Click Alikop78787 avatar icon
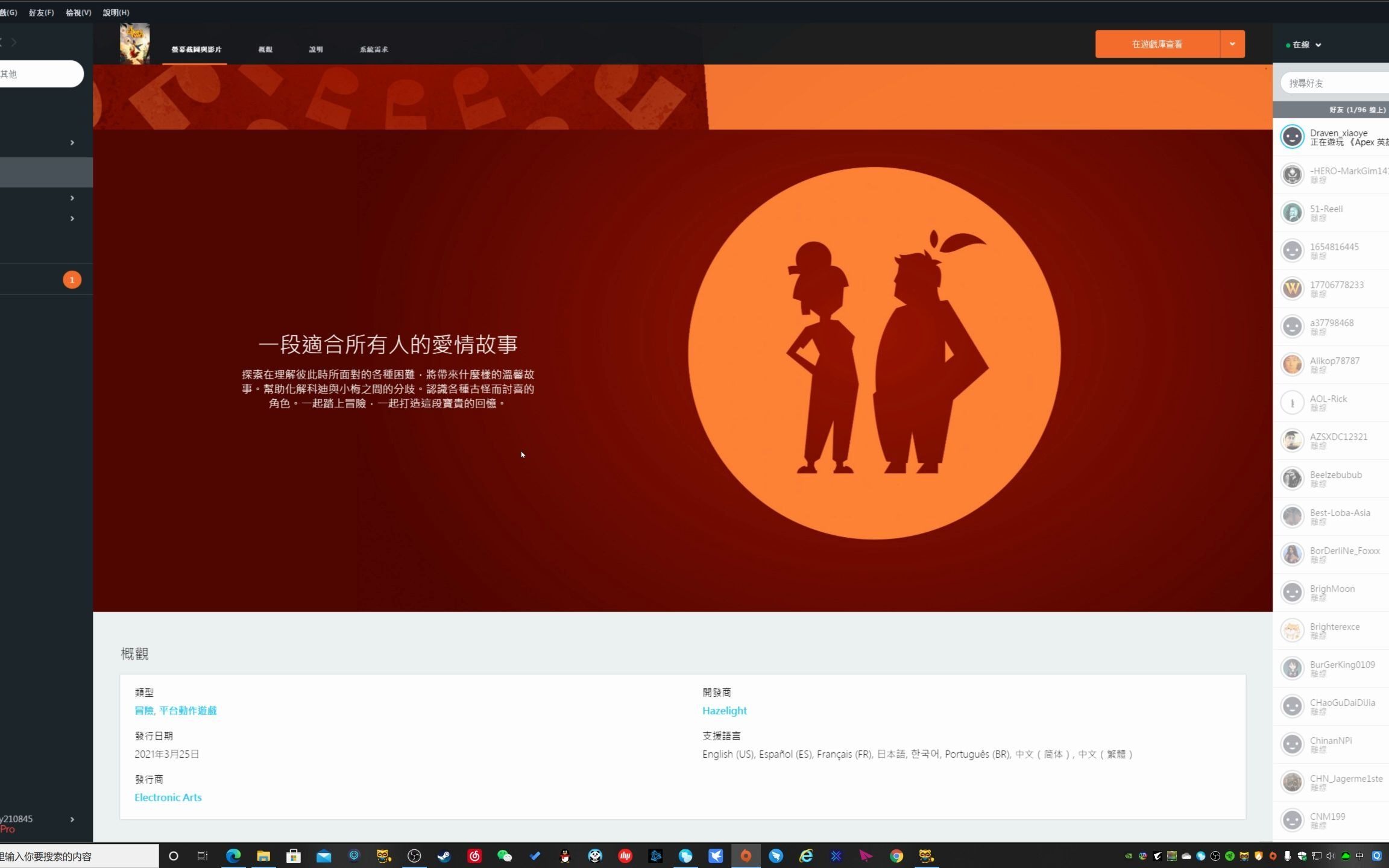1389x868 pixels. [x=1292, y=365]
